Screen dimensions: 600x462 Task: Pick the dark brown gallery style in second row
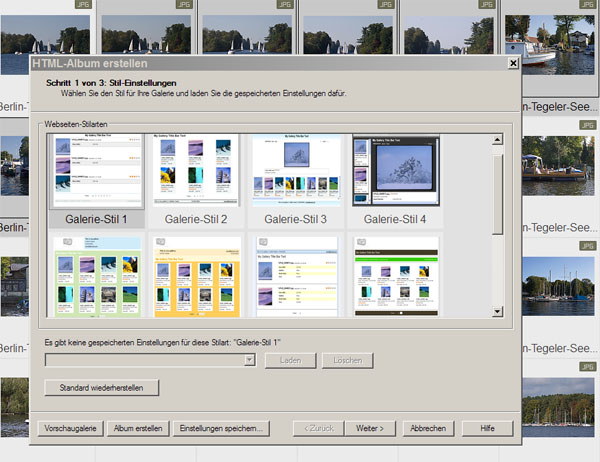(x=395, y=275)
